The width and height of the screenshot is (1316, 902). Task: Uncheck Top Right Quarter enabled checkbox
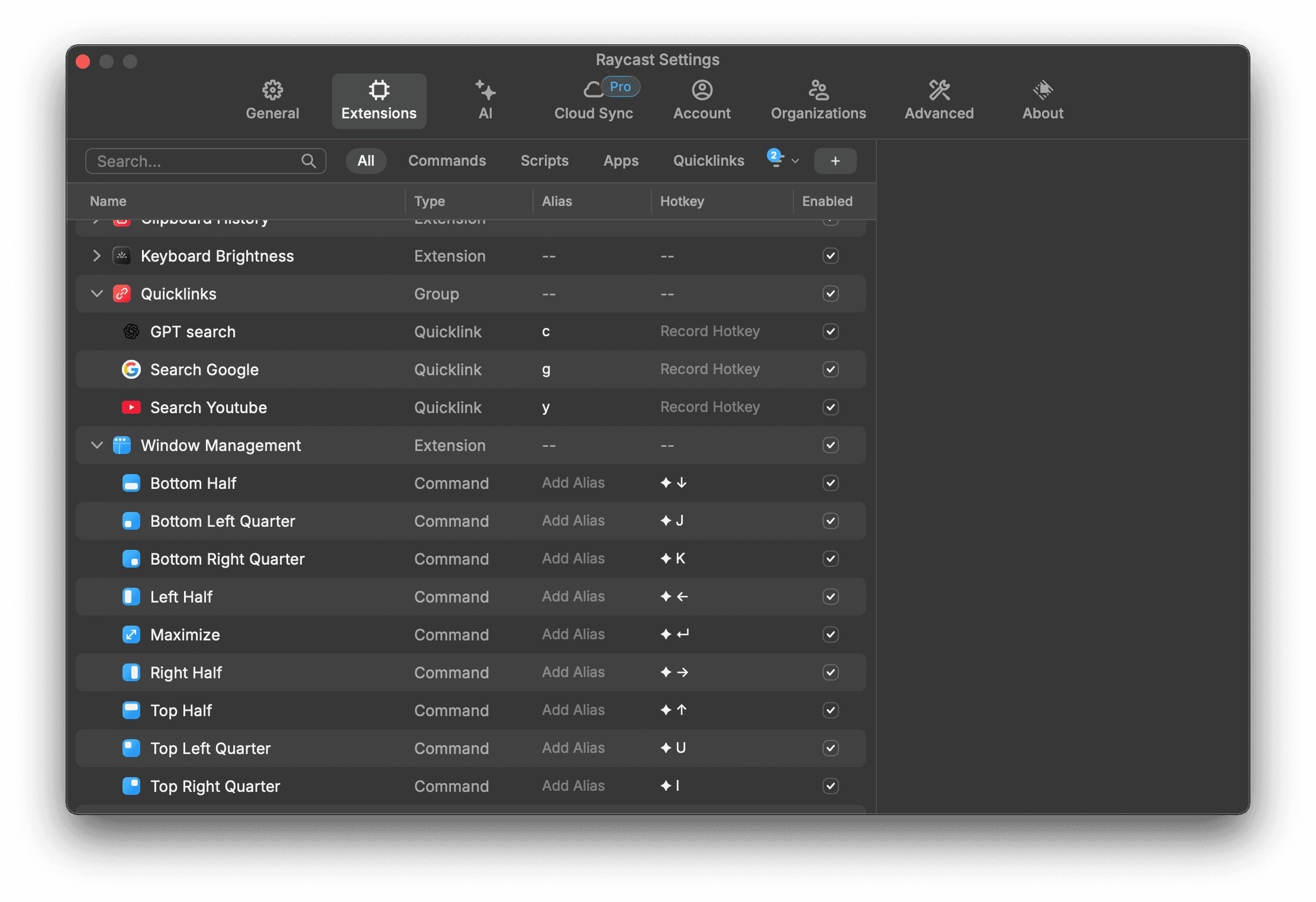[831, 786]
